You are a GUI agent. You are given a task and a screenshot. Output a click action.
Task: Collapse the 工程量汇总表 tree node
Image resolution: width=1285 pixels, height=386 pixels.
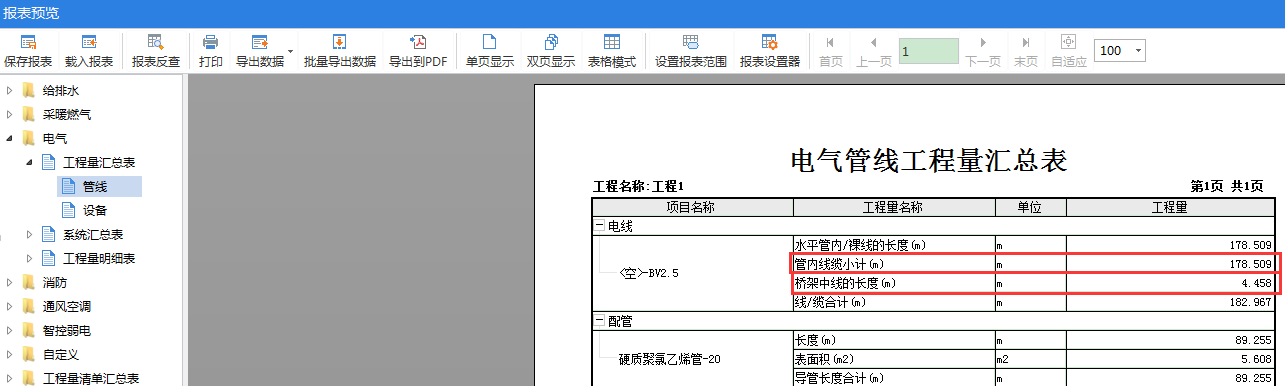(x=29, y=162)
